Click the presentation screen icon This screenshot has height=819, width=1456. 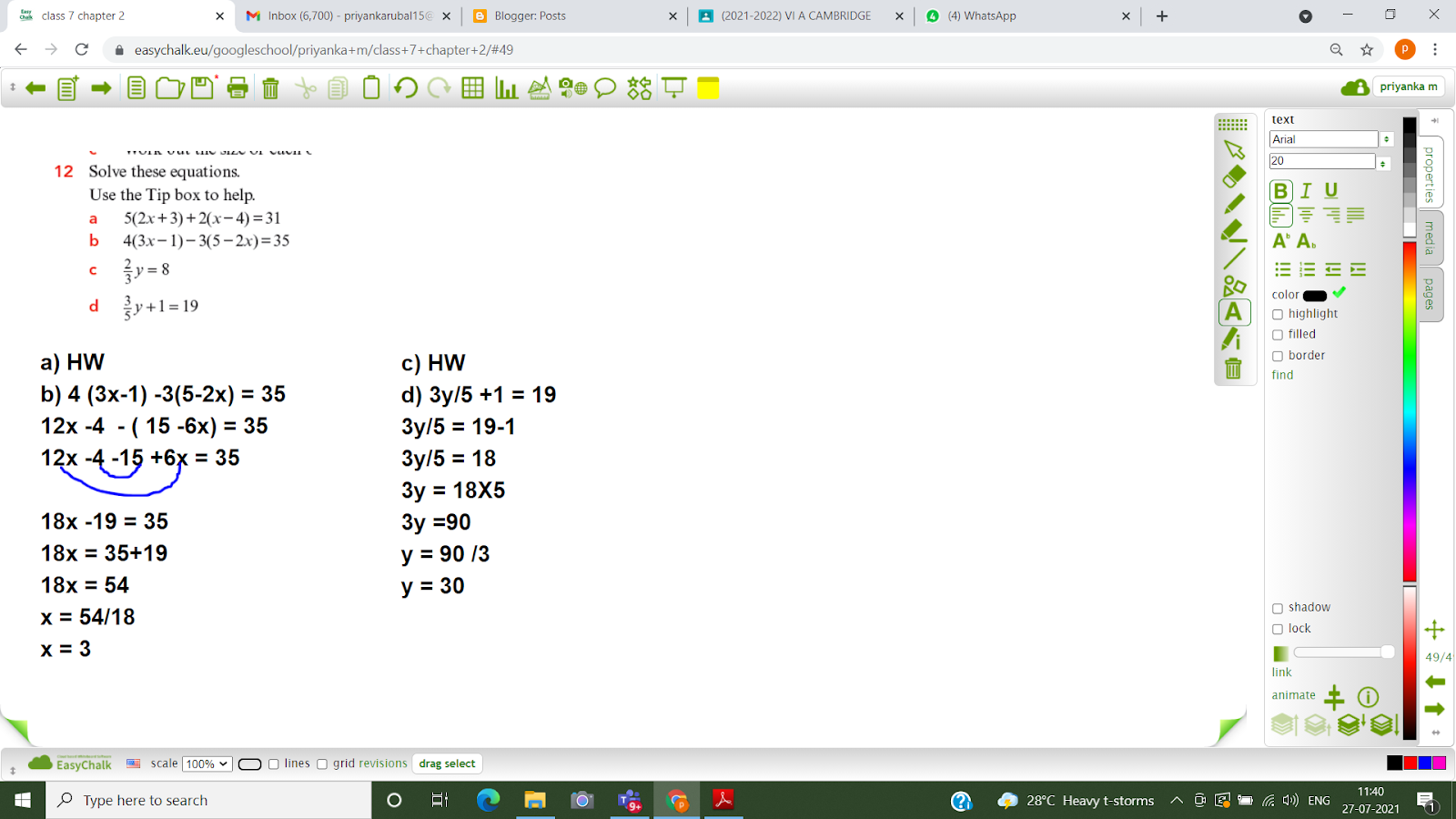[x=674, y=88]
